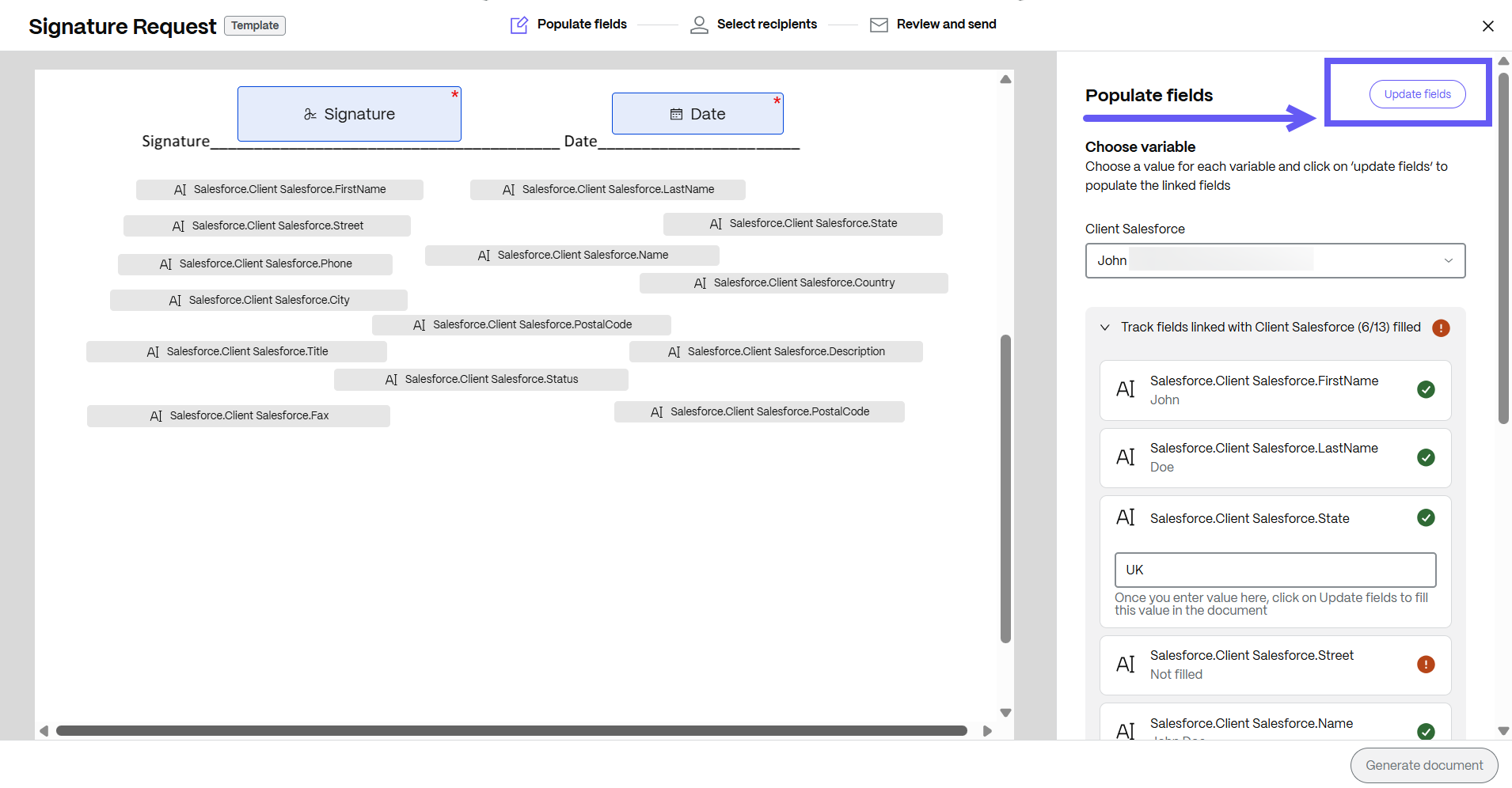Select the PostalCode field beside the Fax field
This screenshot has width=1512, height=788.
[x=759, y=411]
